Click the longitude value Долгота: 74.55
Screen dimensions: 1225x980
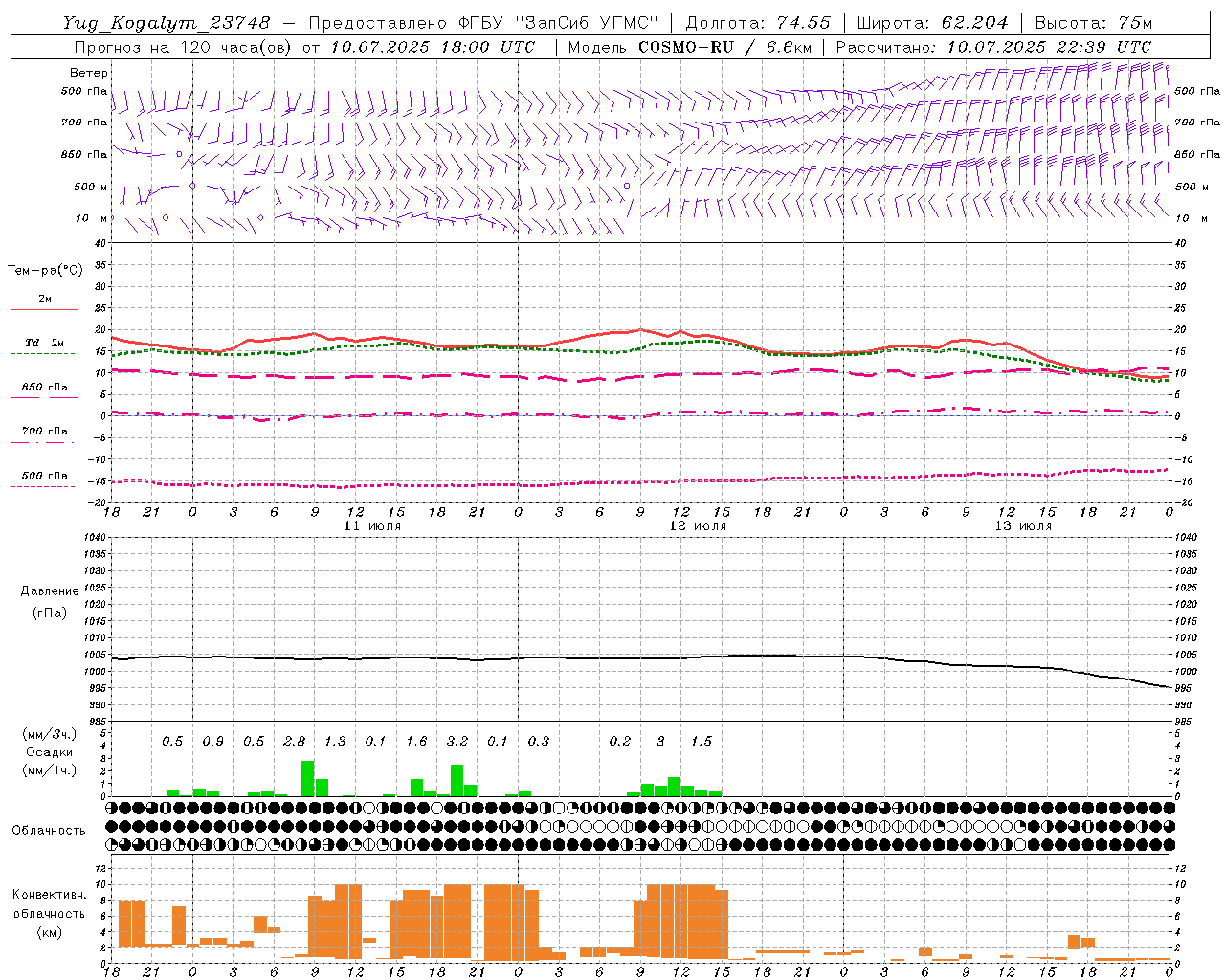click(758, 23)
